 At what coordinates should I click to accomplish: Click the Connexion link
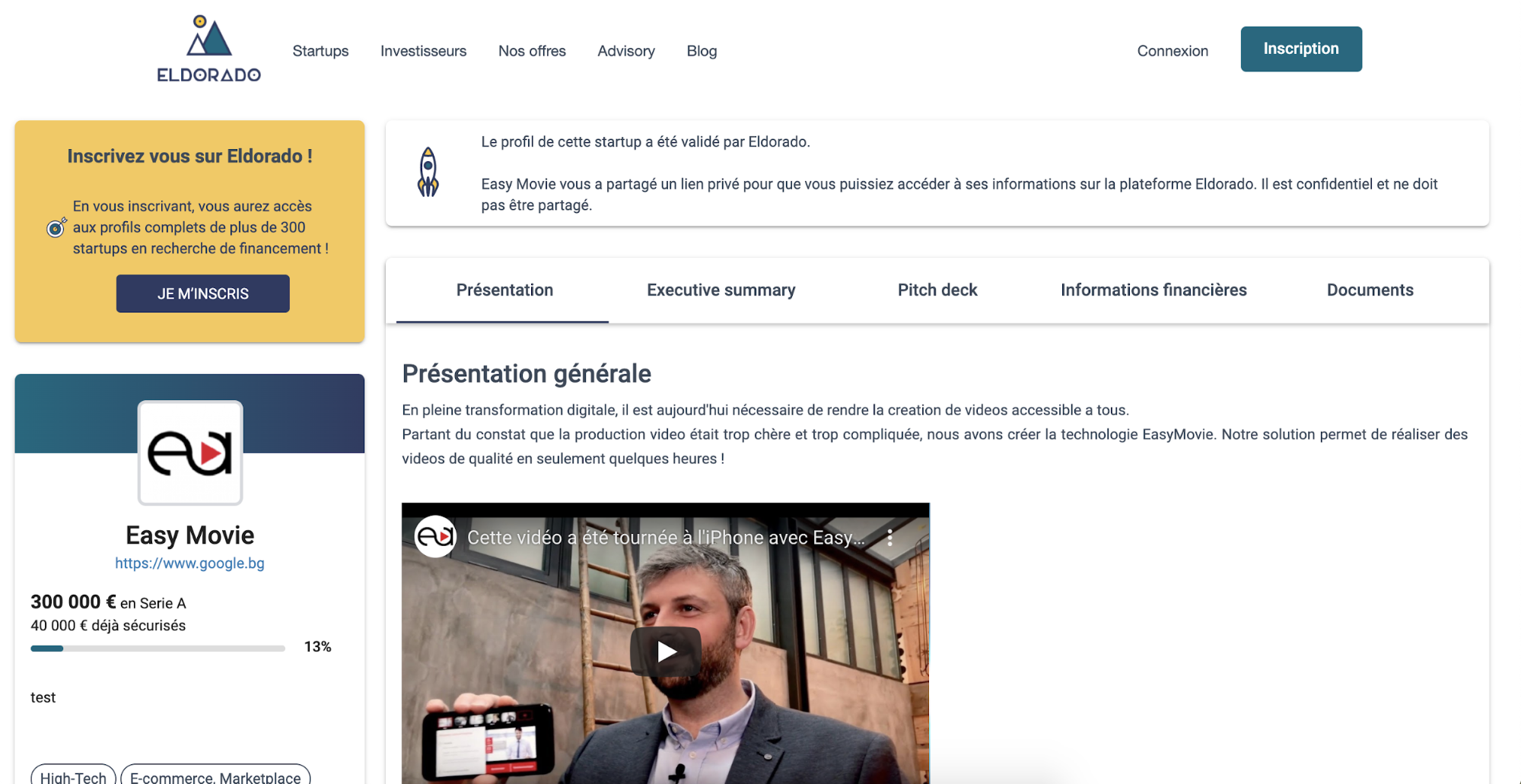1173,51
